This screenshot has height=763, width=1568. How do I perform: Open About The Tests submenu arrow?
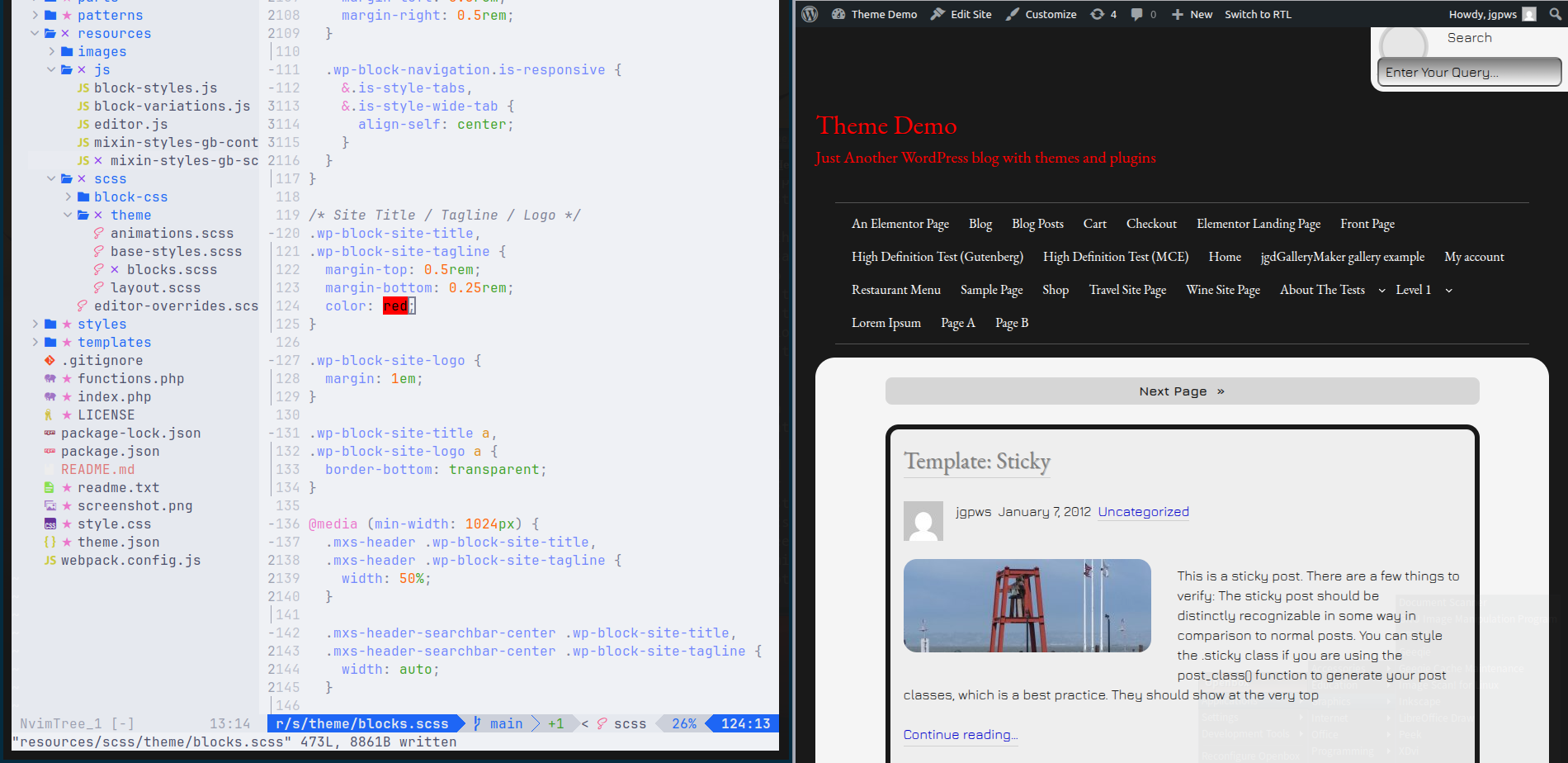pyautogui.click(x=1381, y=291)
